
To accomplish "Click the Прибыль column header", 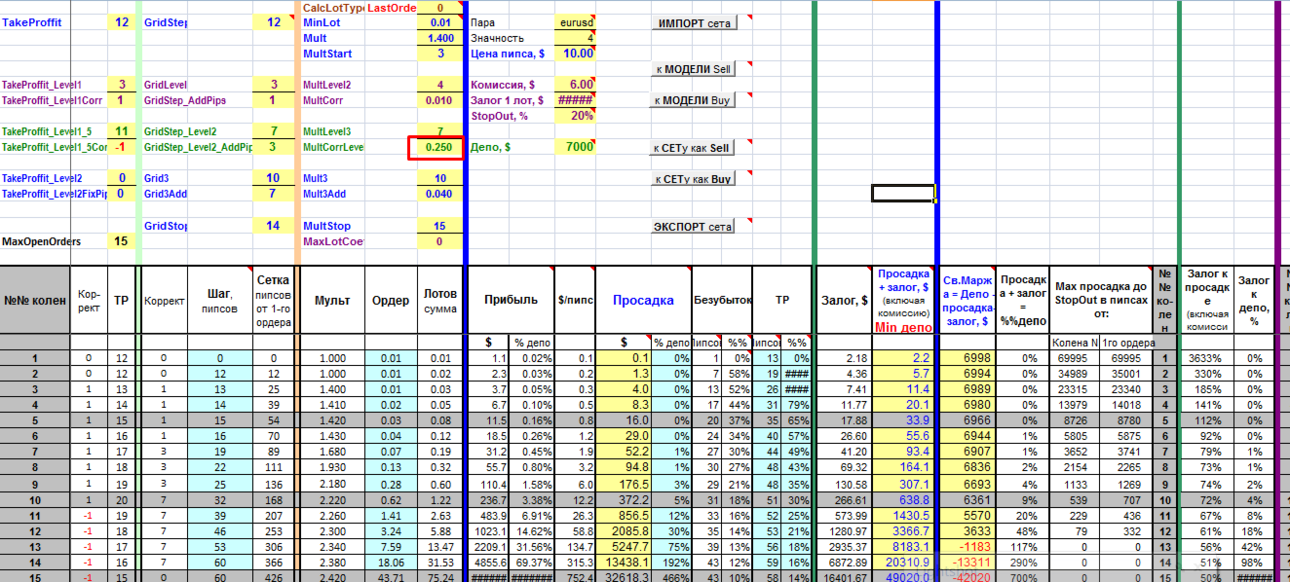I will tap(511, 300).
